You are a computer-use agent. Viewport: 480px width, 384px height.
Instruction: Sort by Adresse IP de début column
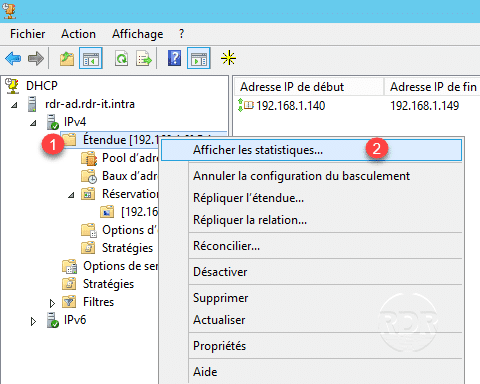pyautogui.click(x=309, y=87)
